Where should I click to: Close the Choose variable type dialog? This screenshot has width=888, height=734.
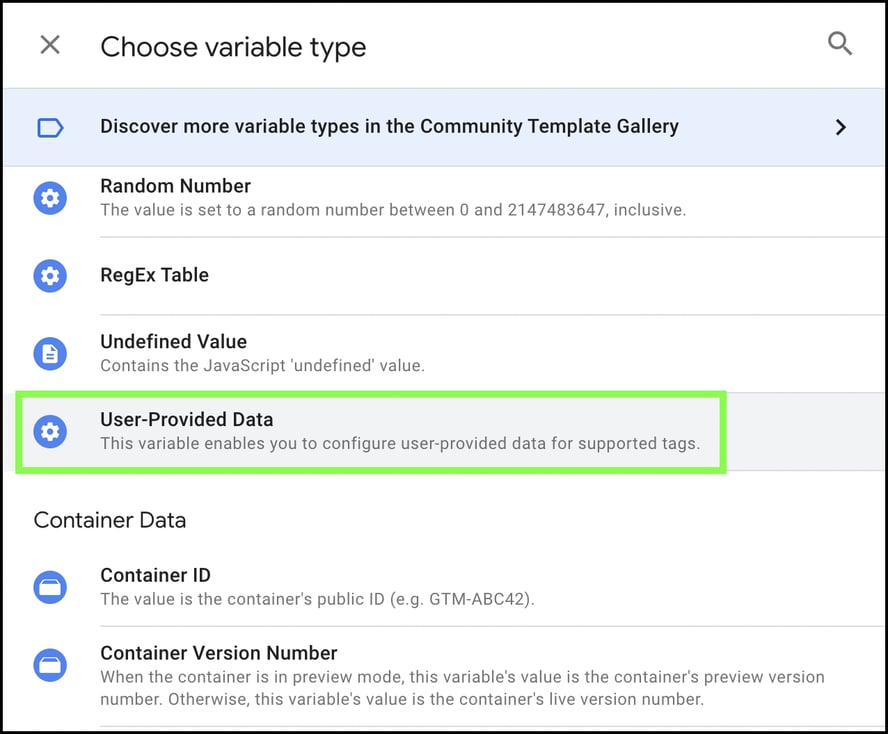49,44
